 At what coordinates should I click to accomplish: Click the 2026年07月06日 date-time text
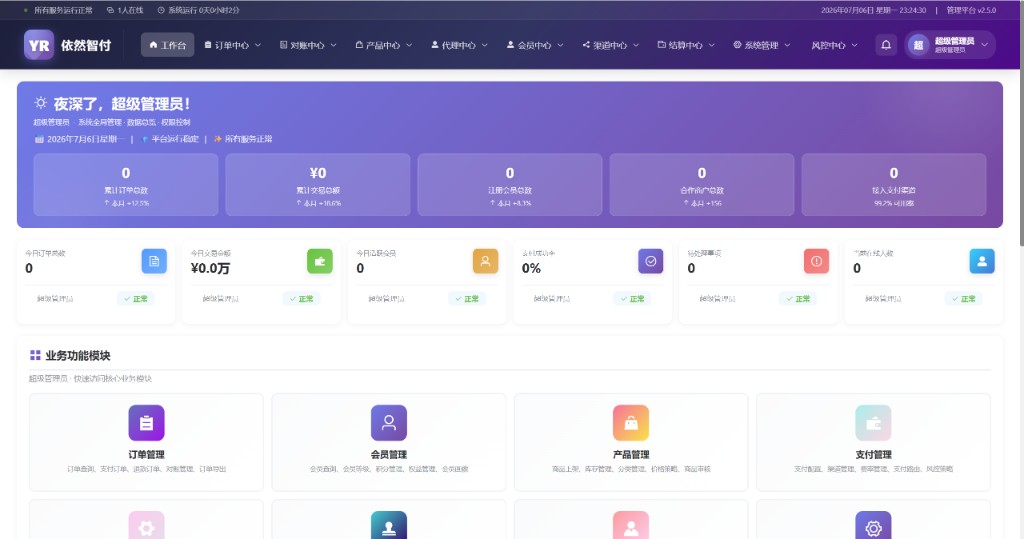(x=874, y=10)
